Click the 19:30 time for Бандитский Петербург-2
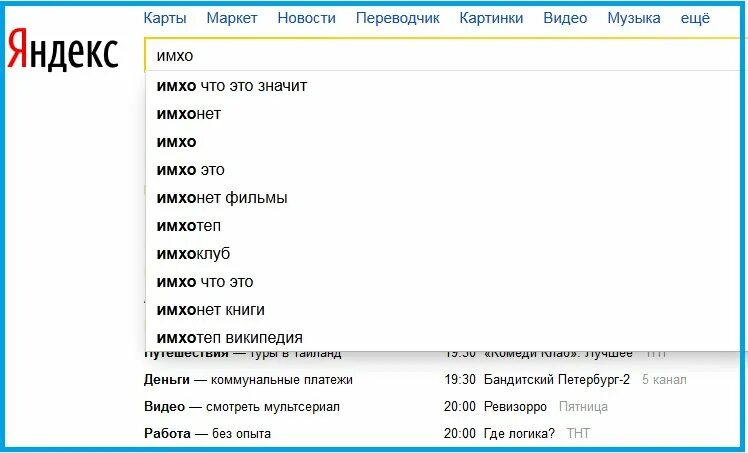Image resolution: width=748 pixels, height=453 pixels. [x=460, y=380]
